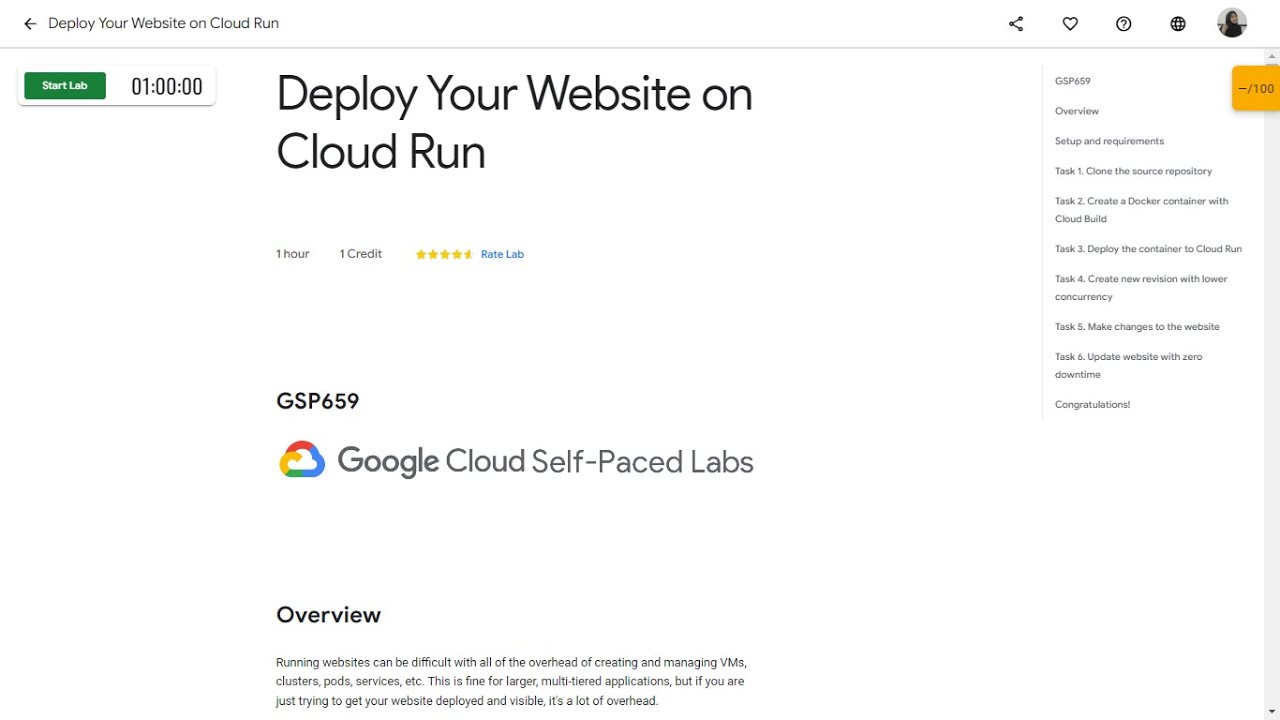This screenshot has height=720, width=1280.
Task: Click the Google Cloud logo
Action: coord(302,460)
